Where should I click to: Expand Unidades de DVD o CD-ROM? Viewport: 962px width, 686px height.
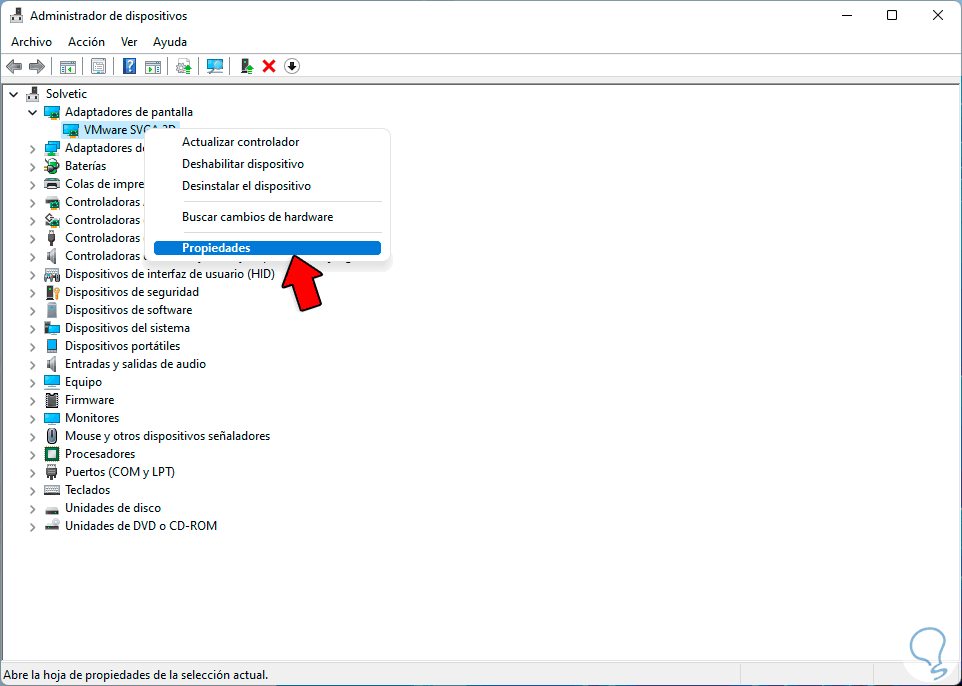point(33,526)
